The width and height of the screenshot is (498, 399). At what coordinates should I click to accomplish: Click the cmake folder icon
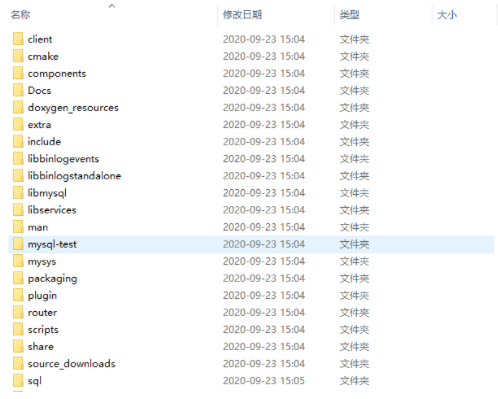coord(18,56)
